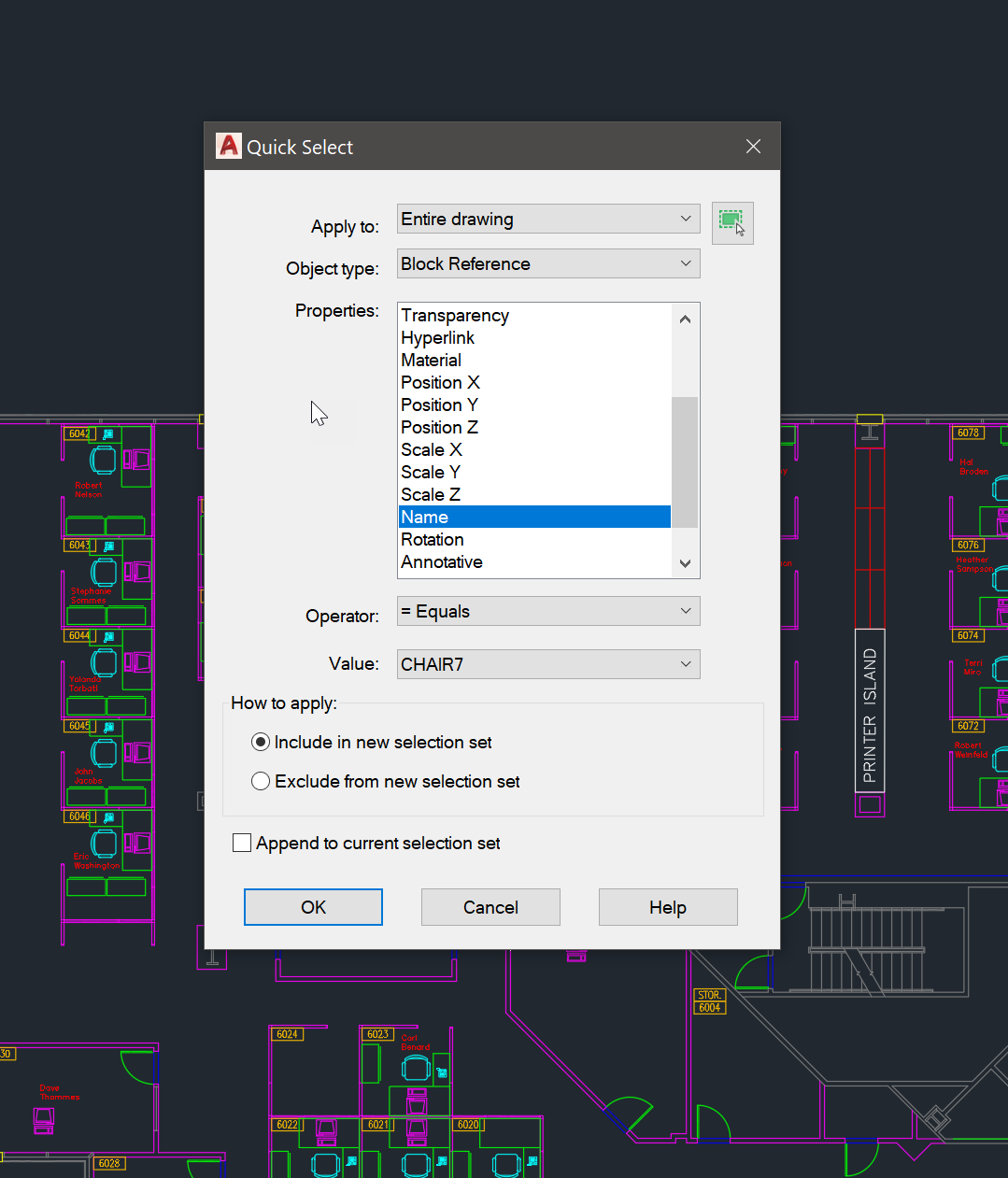Select the Hyperlink property

[437, 337]
